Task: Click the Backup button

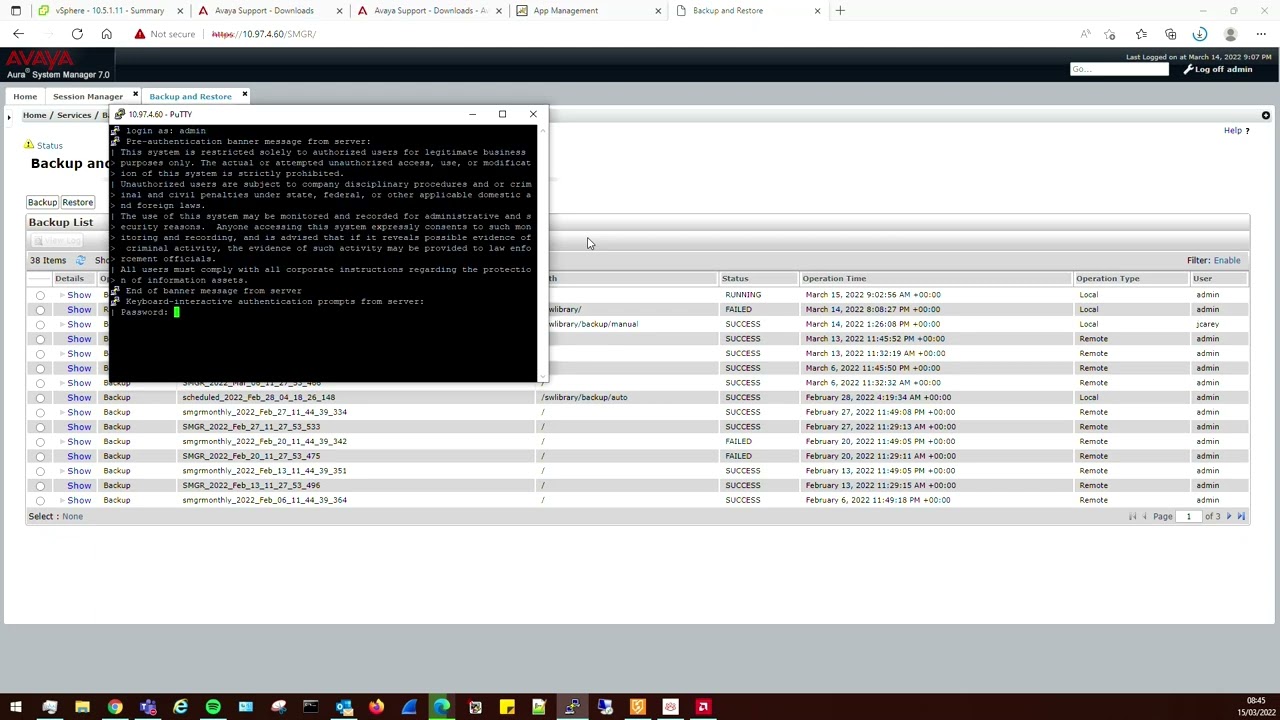Action: 42,202
